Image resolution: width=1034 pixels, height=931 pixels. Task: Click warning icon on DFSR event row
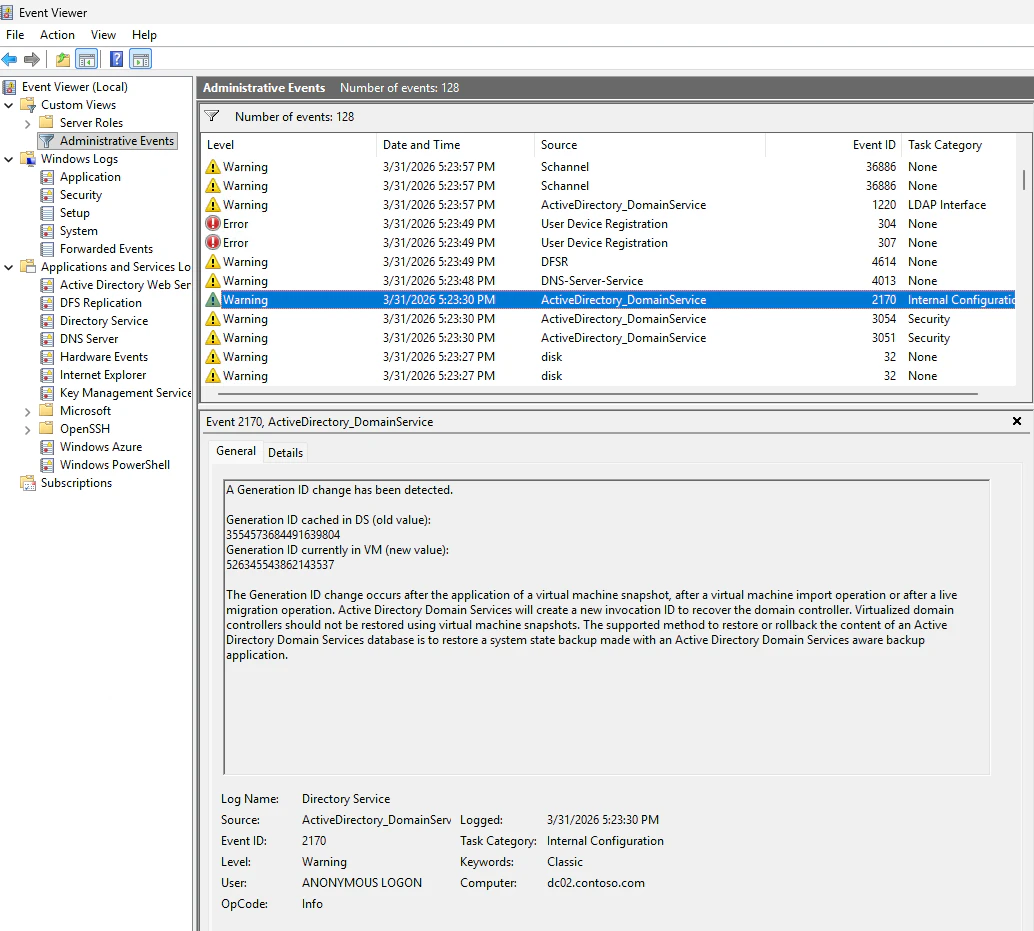click(212, 262)
